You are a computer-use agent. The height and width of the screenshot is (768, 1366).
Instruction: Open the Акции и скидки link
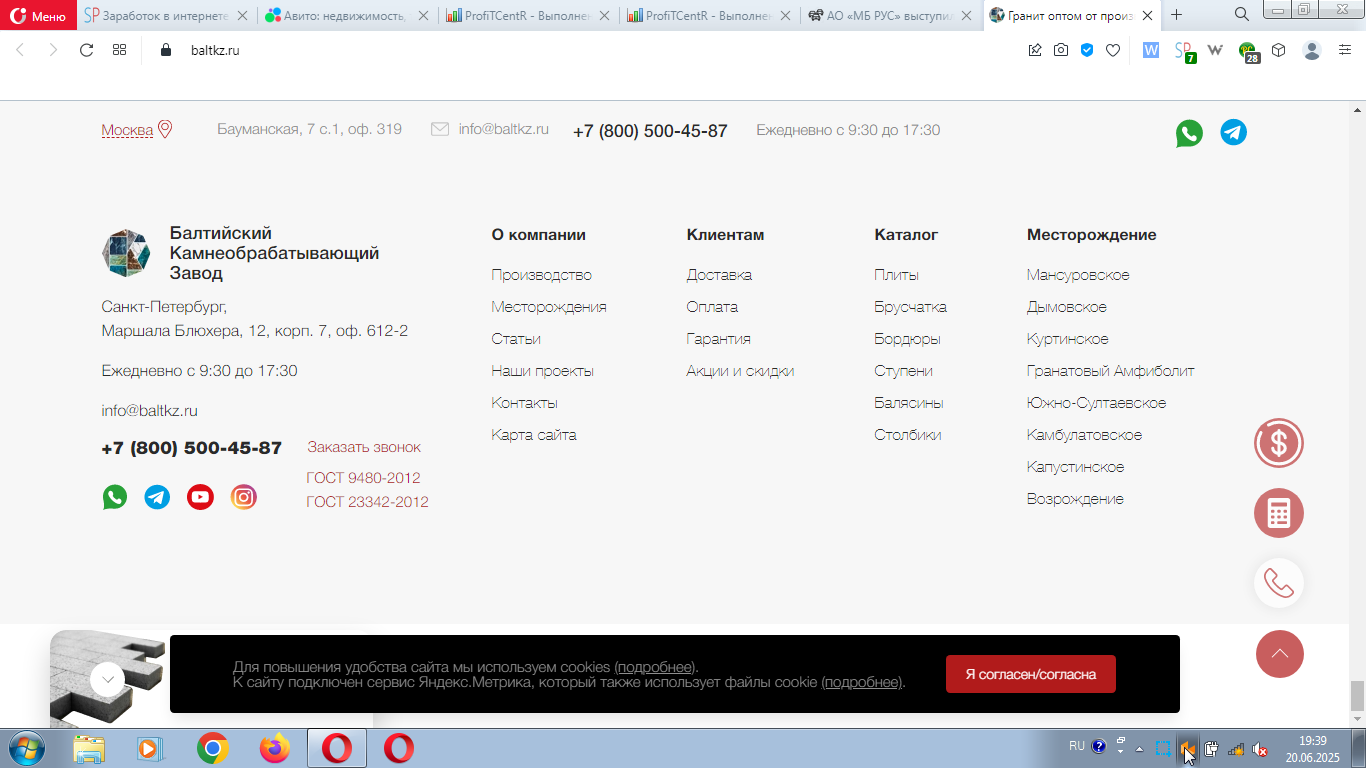tap(740, 371)
